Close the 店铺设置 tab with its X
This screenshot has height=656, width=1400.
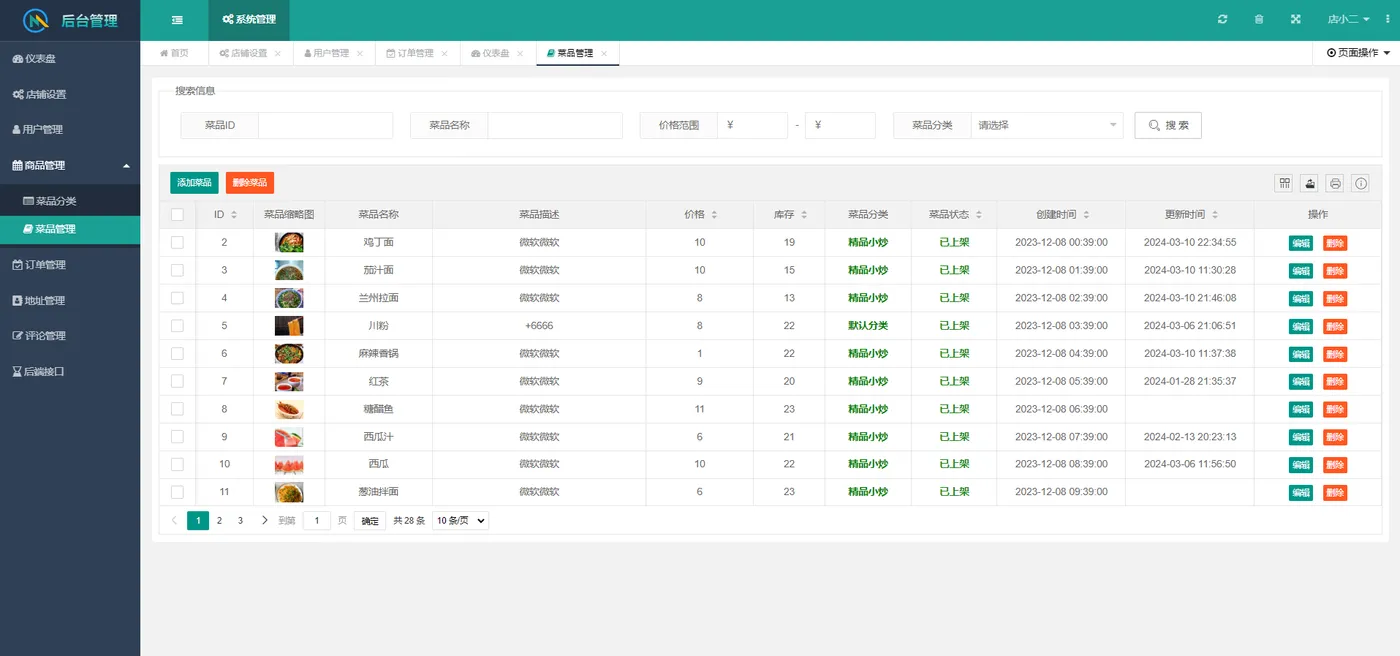click(278, 53)
